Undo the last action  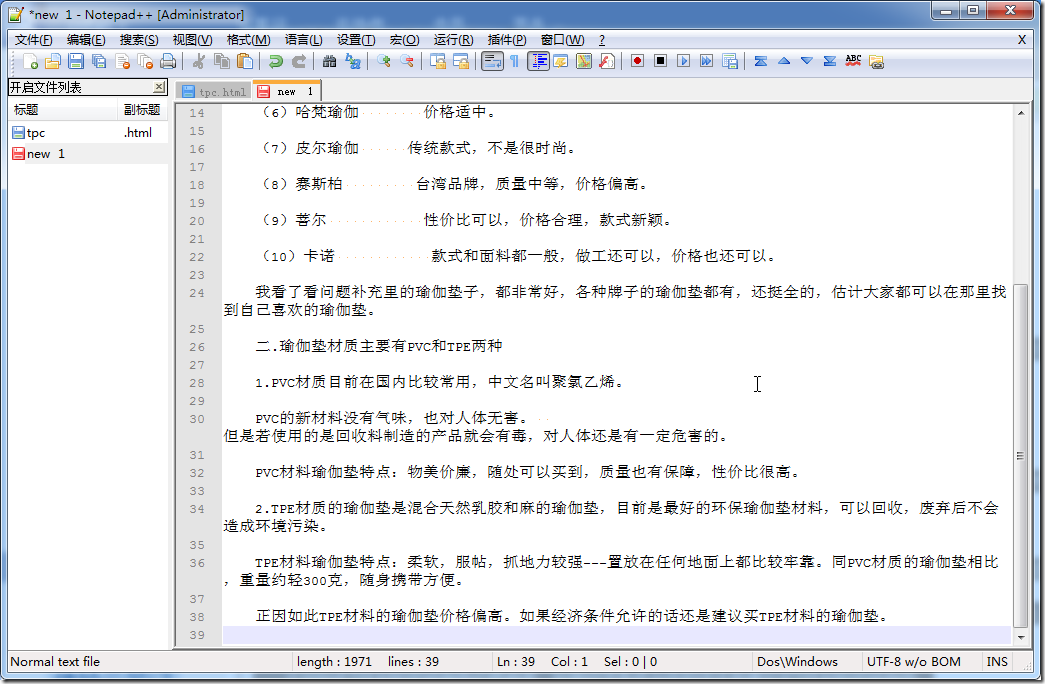click(x=275, y=61)
